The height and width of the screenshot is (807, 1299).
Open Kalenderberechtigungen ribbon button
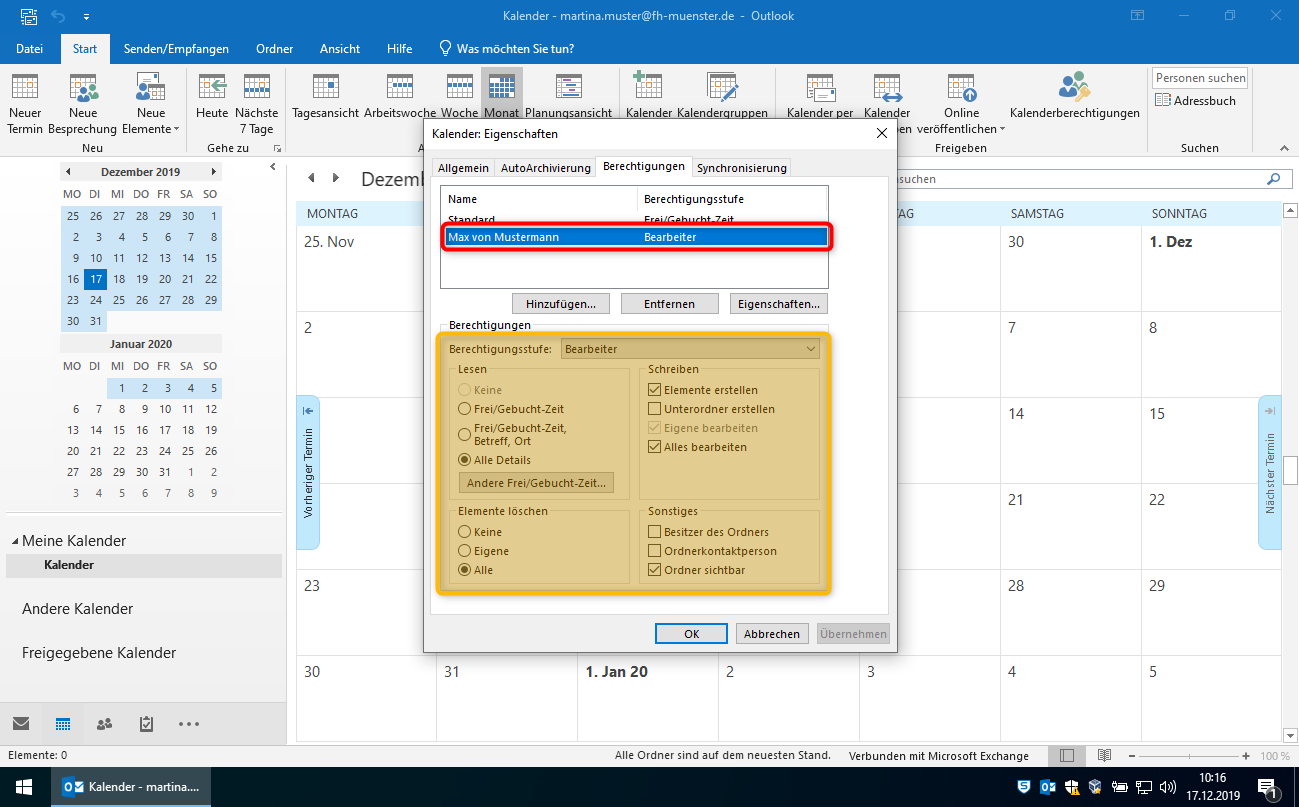point(1075,97)
